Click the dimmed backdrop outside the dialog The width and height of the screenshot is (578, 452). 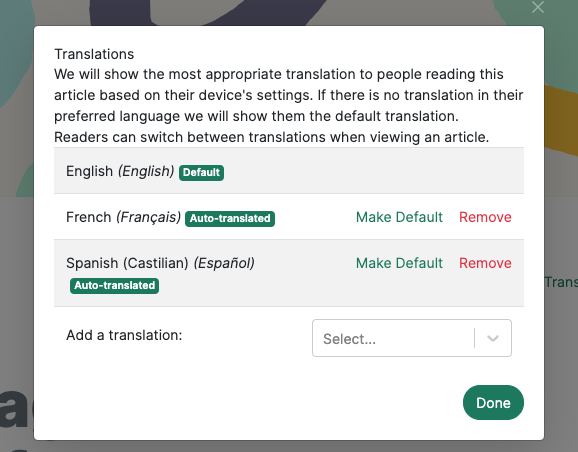pos(17,295)
